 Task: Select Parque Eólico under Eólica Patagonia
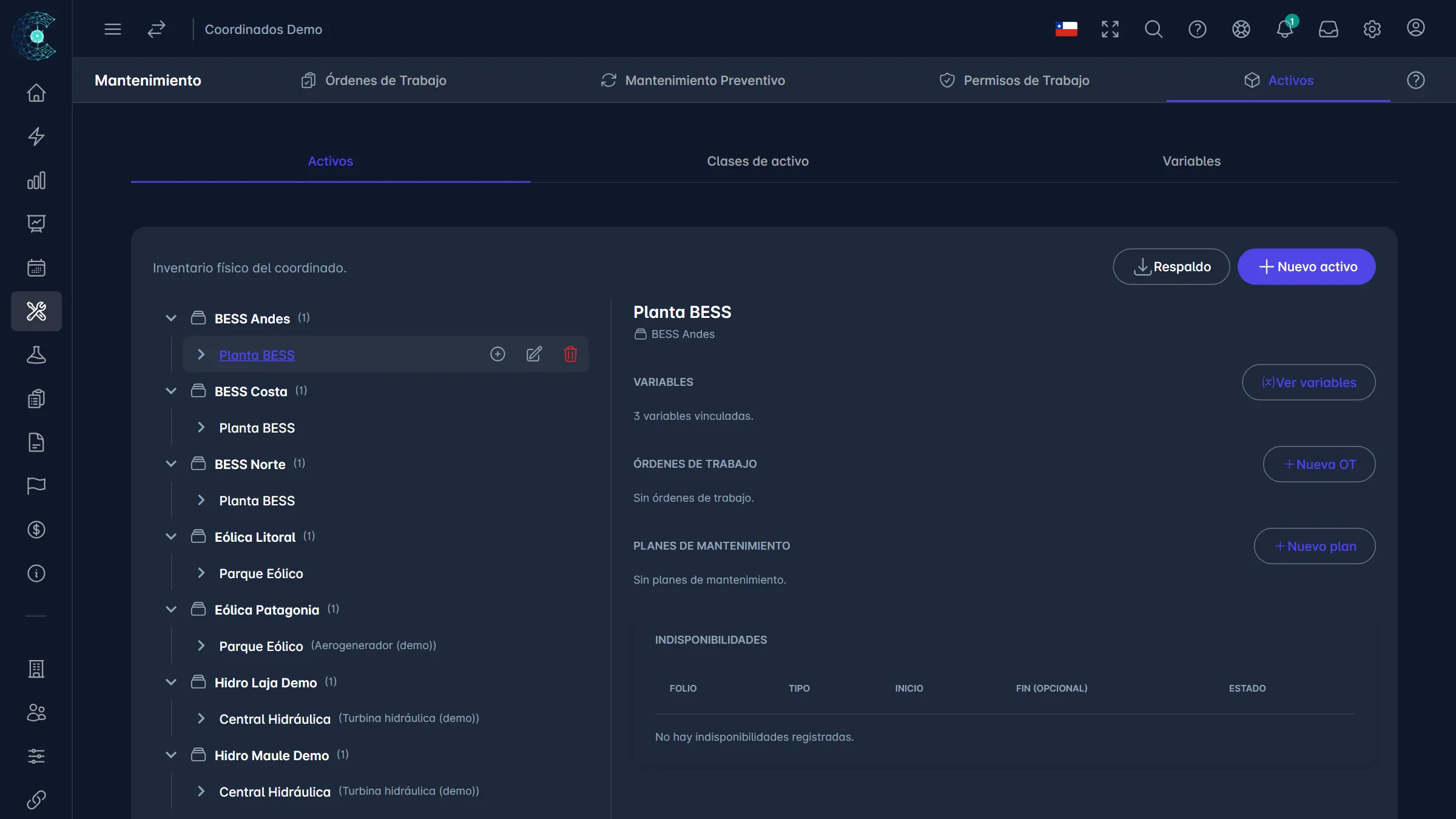pos(261,646)
